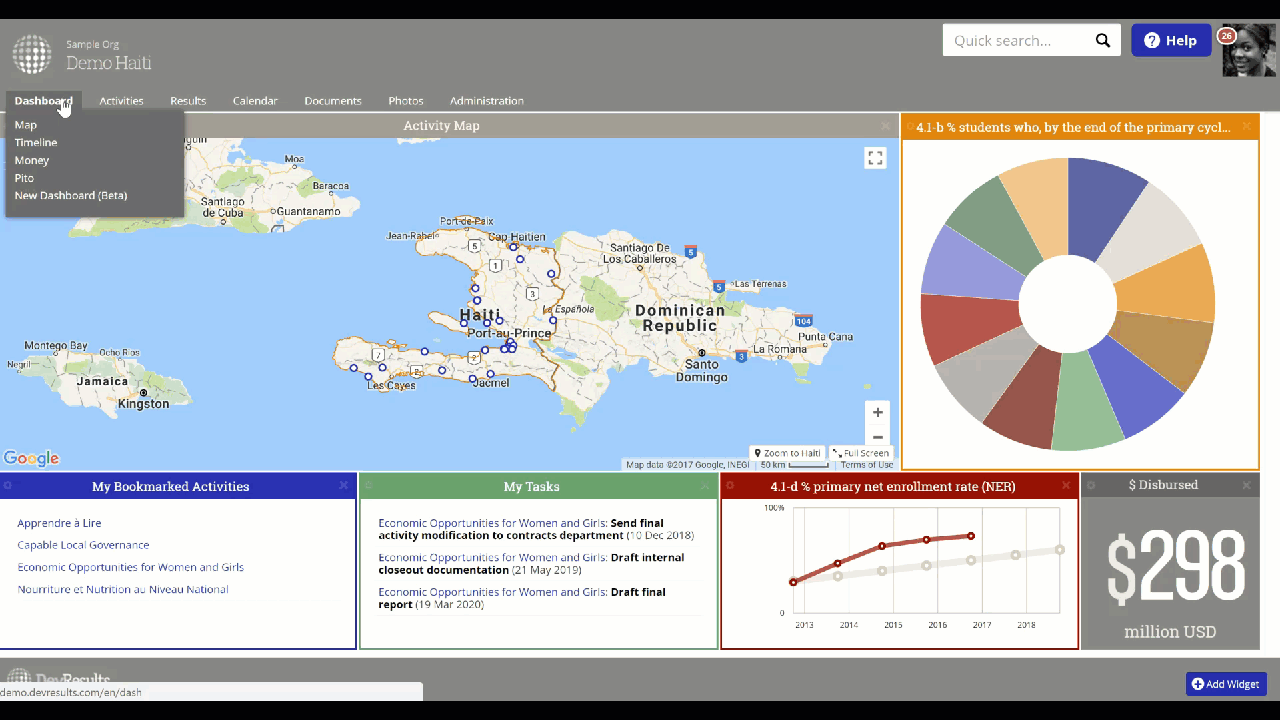Close the Activity Map widget
Viewport: 1280px width, 720px height.
click(886, 126)
